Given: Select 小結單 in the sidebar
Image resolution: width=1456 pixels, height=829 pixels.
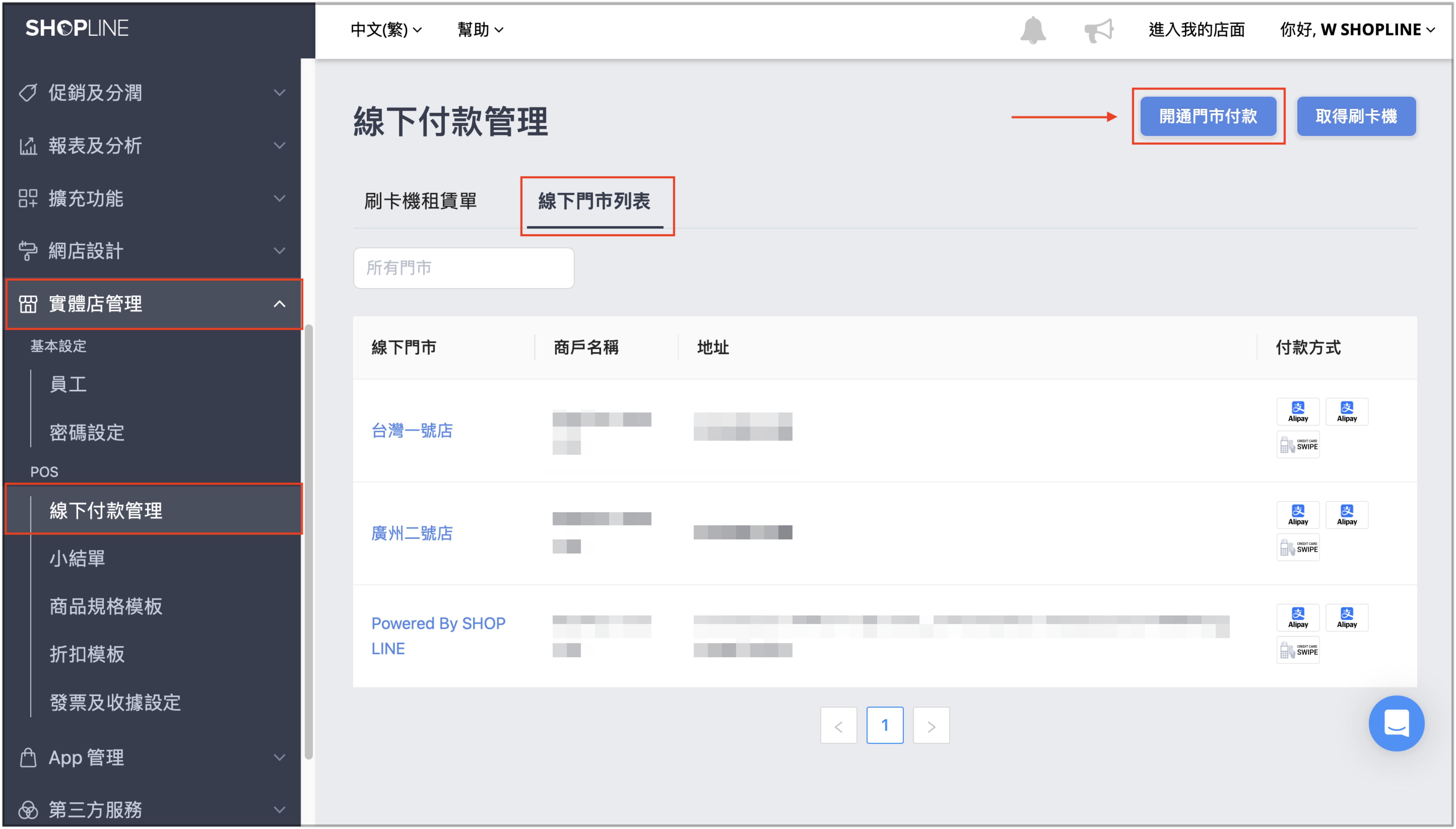Looking at the screenshot, I should click(77, 558).
